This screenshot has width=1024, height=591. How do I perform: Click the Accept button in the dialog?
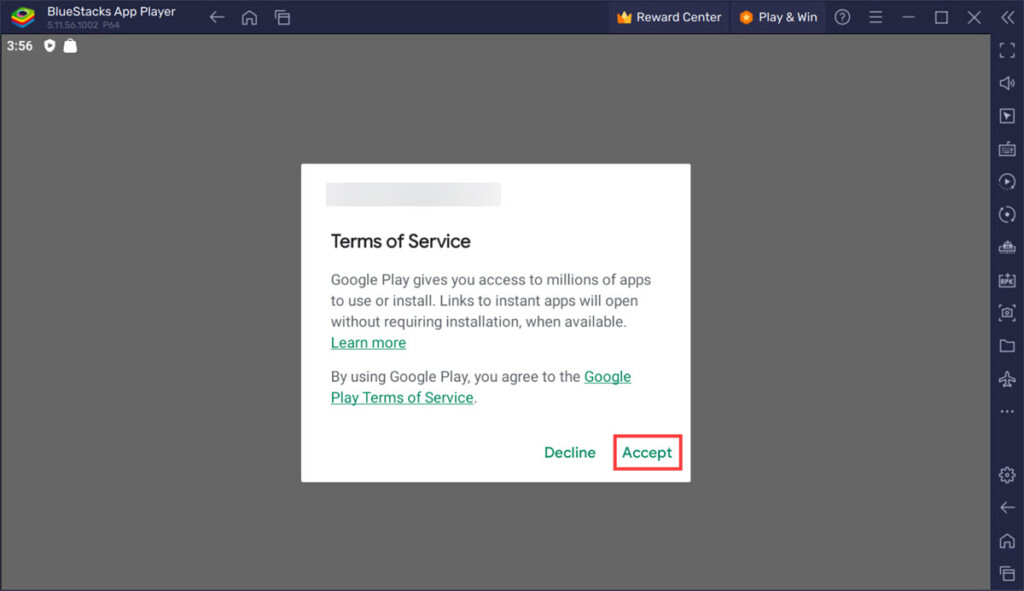[x=647, y=453]
